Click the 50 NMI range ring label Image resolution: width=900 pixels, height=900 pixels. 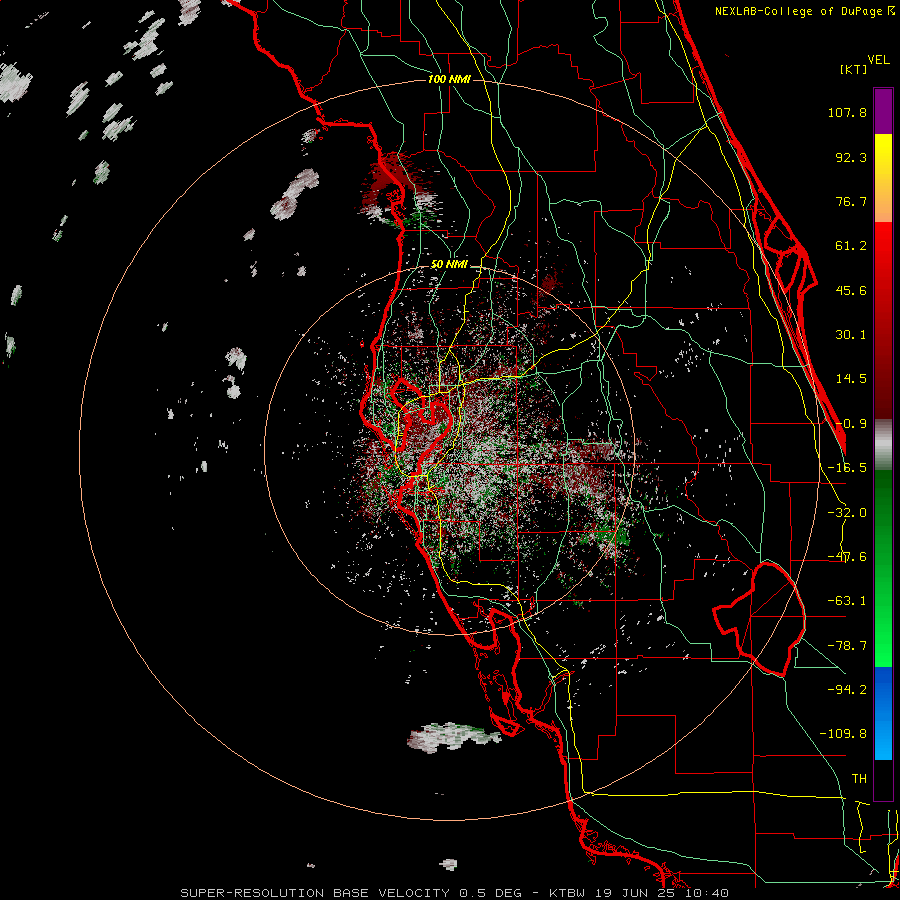click(x=449, y=265)
